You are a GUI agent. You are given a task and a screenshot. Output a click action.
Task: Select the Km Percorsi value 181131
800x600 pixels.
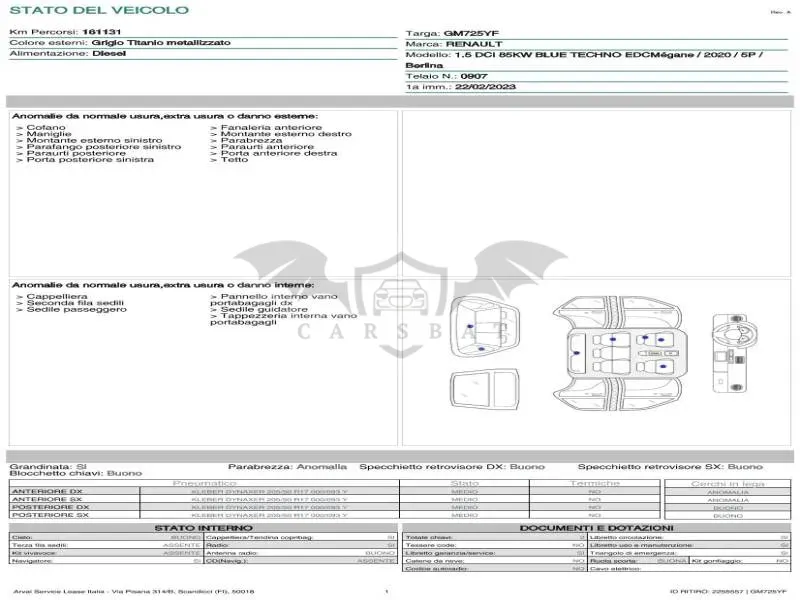tap(102, 32)
